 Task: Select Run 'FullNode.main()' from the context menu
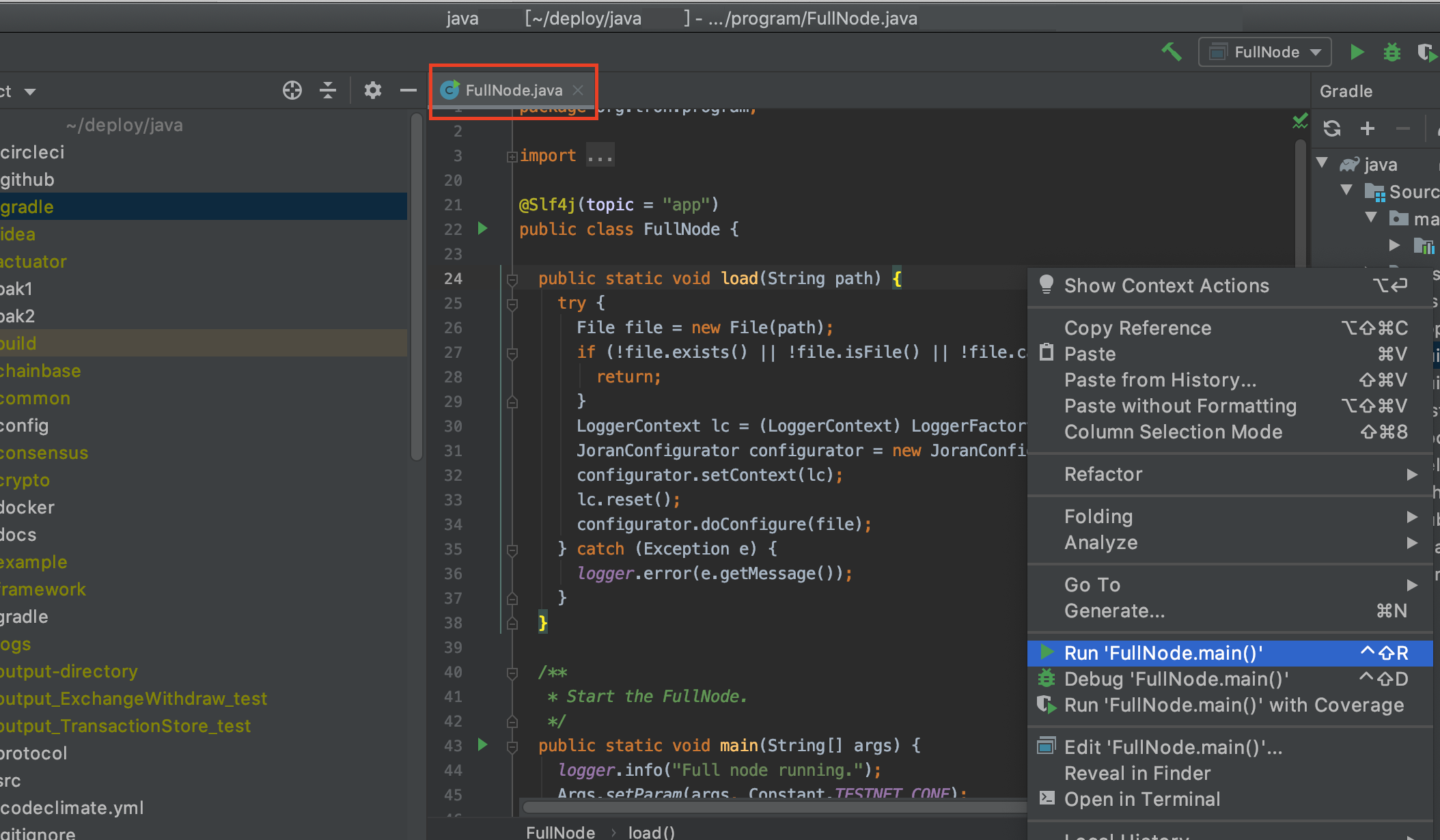point(1163,653)
